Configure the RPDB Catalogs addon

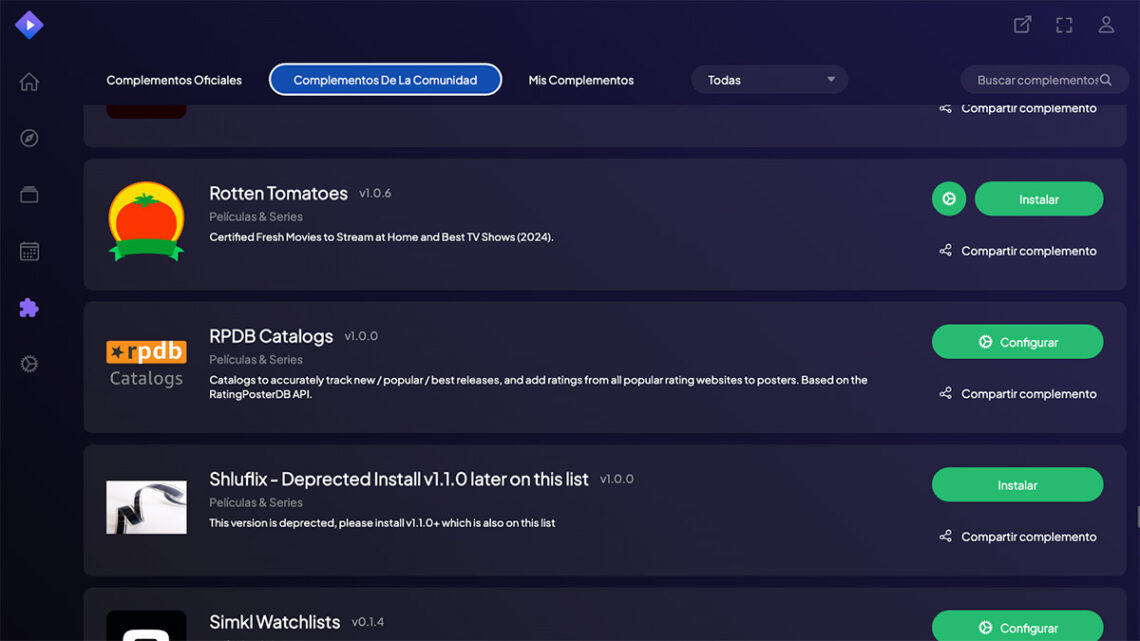click(x=1017, y=342)
